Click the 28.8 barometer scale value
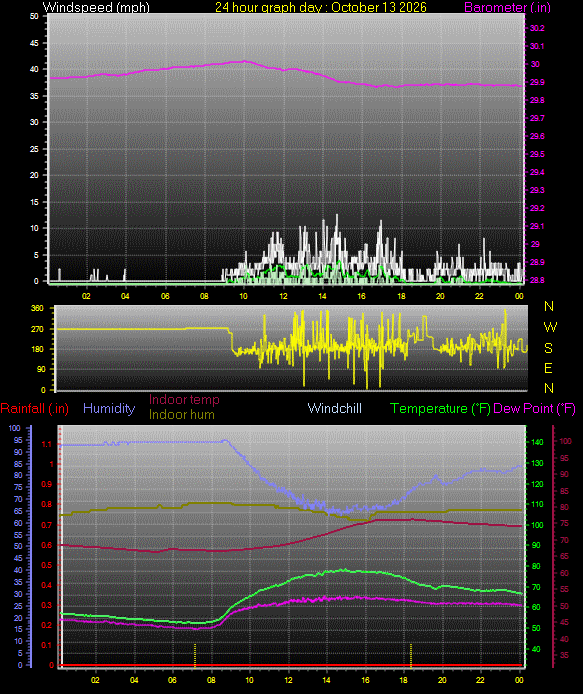This screenshot has width=583, height=694. [x=537, y=280]
